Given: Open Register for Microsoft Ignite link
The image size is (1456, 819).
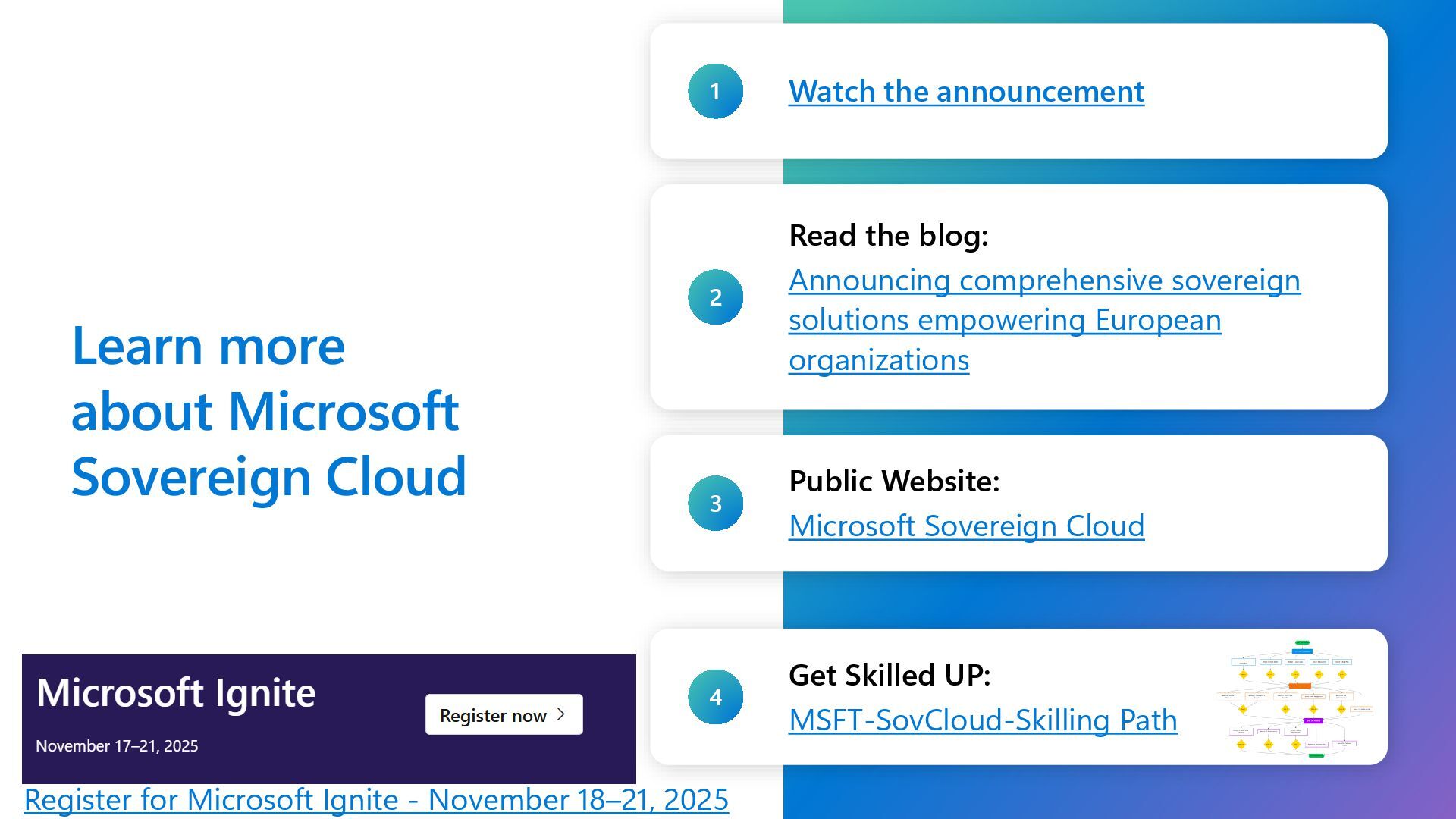Looking at the screenshot, I should point(376,800).
